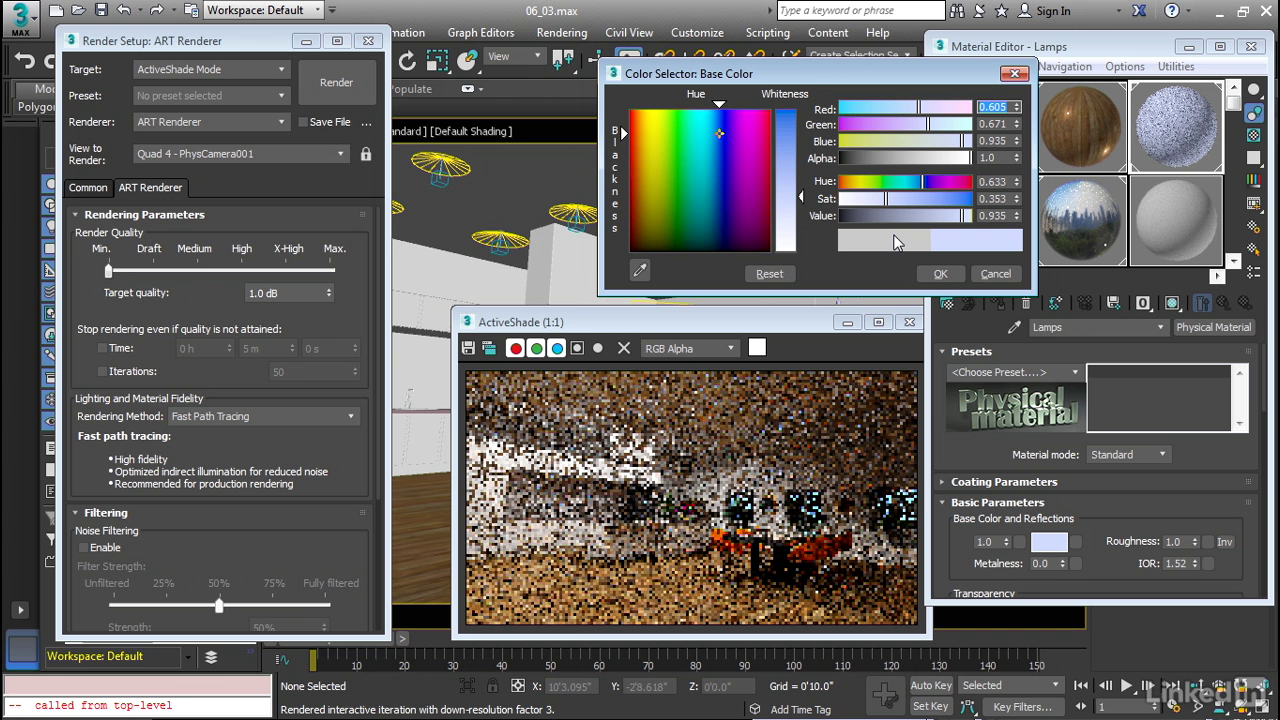Click the delete material trash icon
Screen dimensions: 1280x720
click(x=1025, y=303)
